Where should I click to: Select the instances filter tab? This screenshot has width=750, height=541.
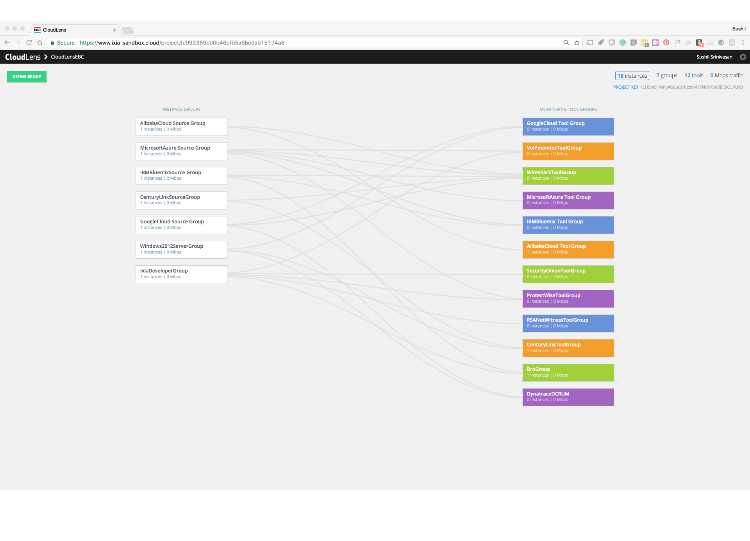click(x=632, y=76)
